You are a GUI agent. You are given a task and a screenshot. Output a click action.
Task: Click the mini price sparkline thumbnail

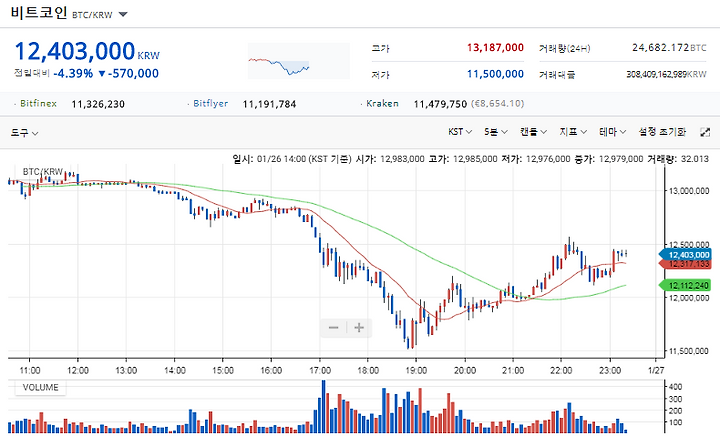[298, 61]
